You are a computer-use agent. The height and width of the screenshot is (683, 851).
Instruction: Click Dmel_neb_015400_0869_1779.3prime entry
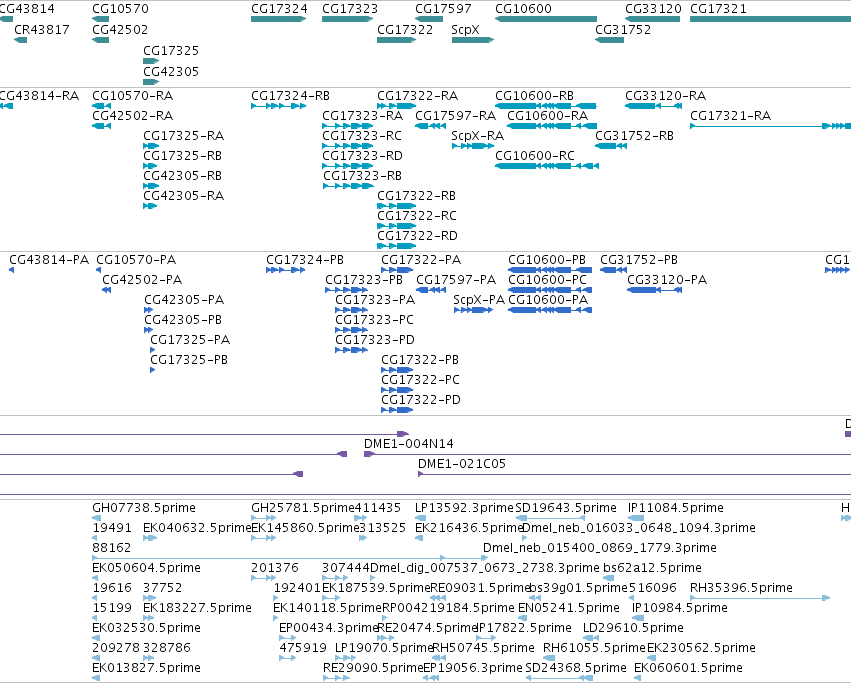(x=600, y=548)
